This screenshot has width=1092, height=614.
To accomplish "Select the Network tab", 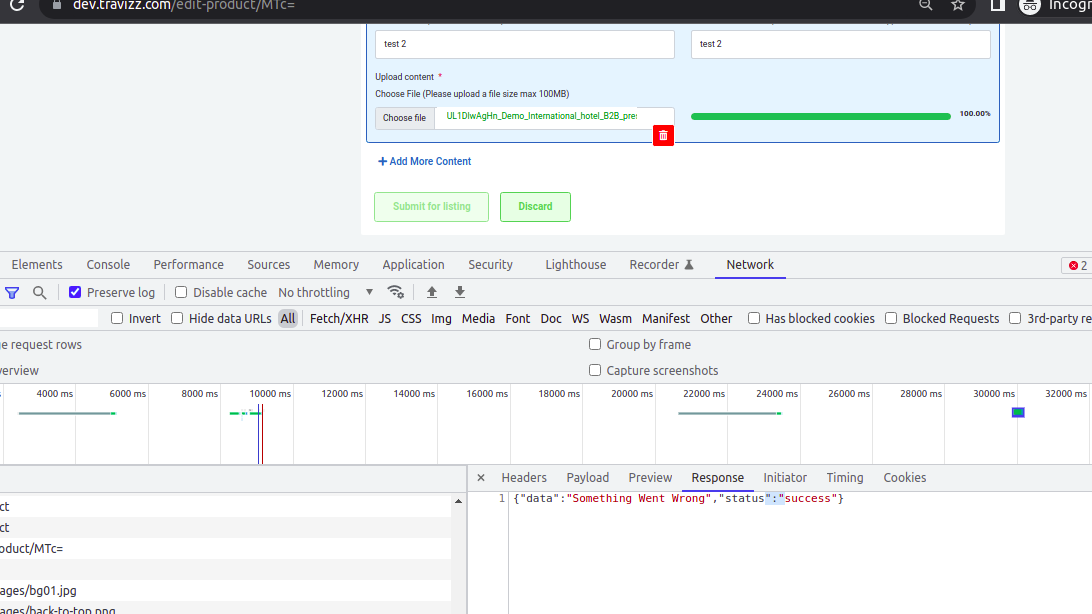I will pos(750,265).
